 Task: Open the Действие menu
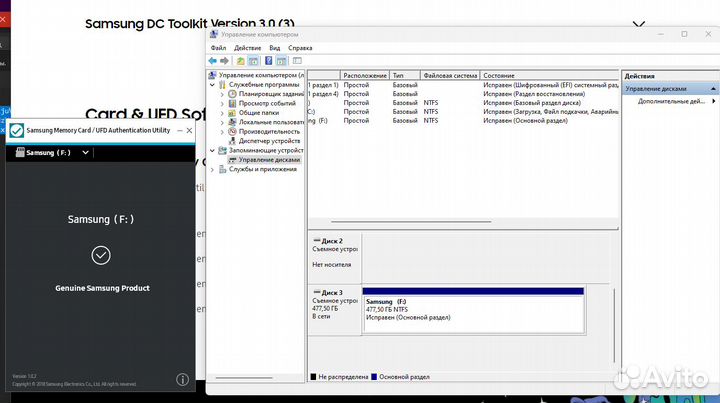247,48
